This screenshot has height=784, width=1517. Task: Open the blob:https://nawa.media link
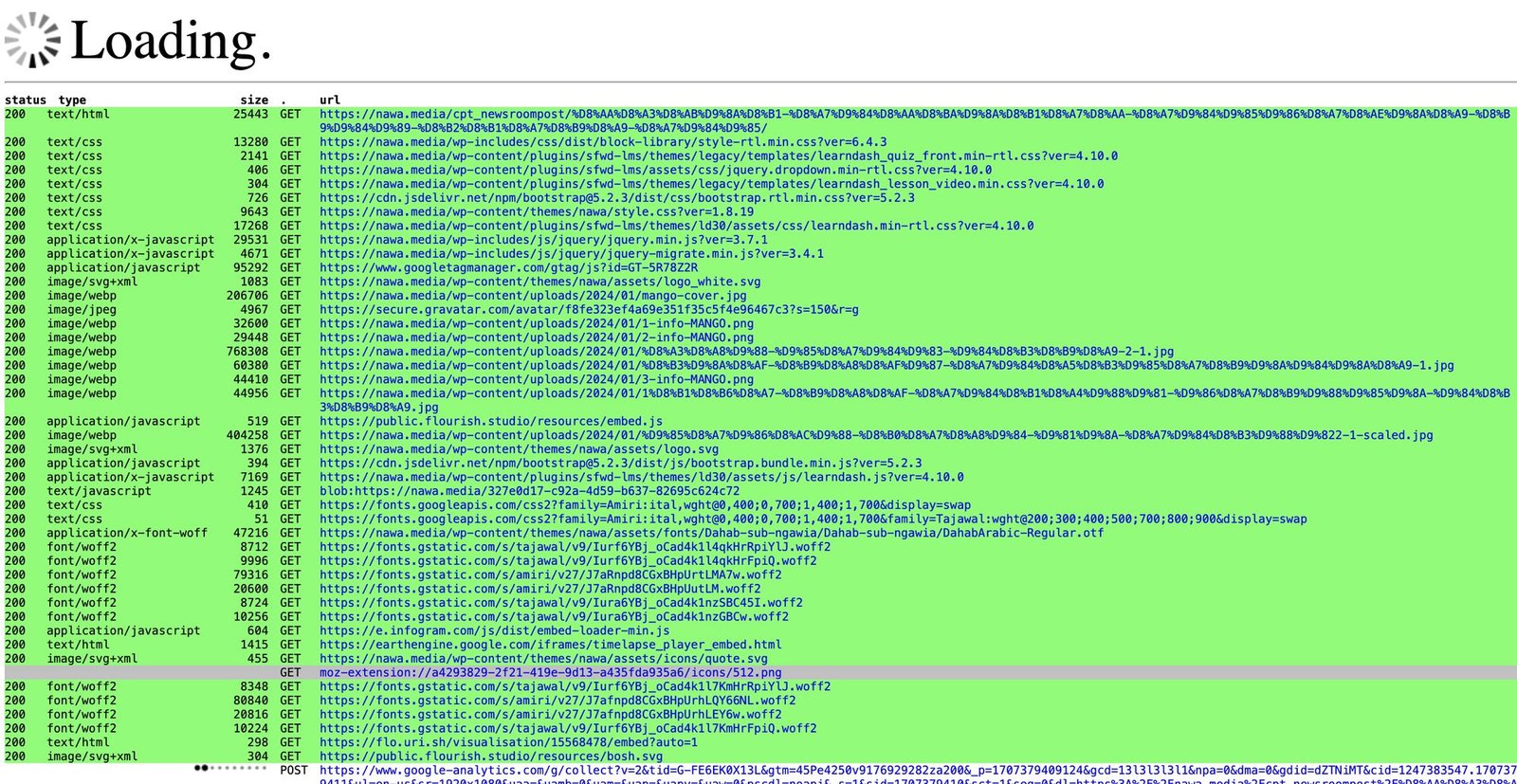(529, 491)
